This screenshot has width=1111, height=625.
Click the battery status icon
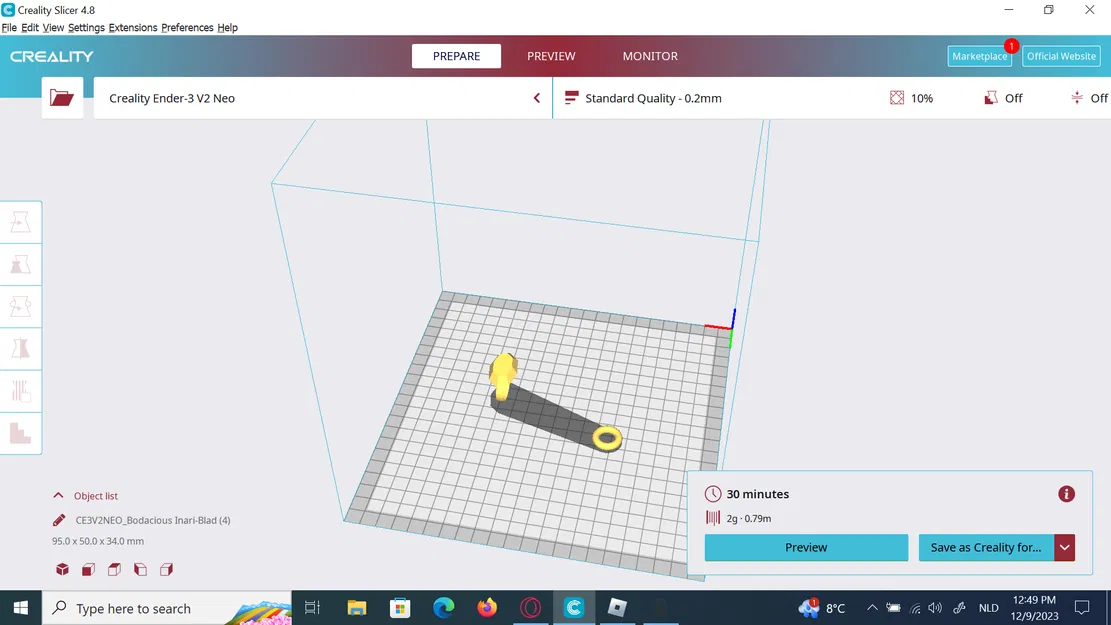click(893, 608)
